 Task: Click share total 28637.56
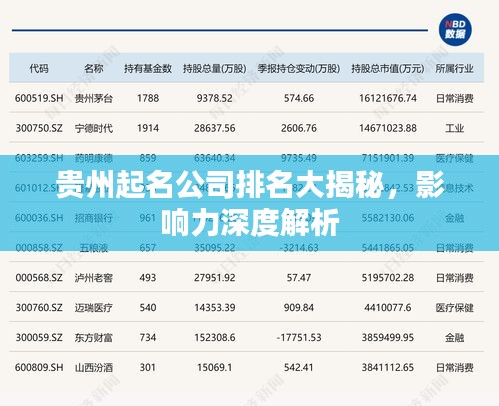215,128
